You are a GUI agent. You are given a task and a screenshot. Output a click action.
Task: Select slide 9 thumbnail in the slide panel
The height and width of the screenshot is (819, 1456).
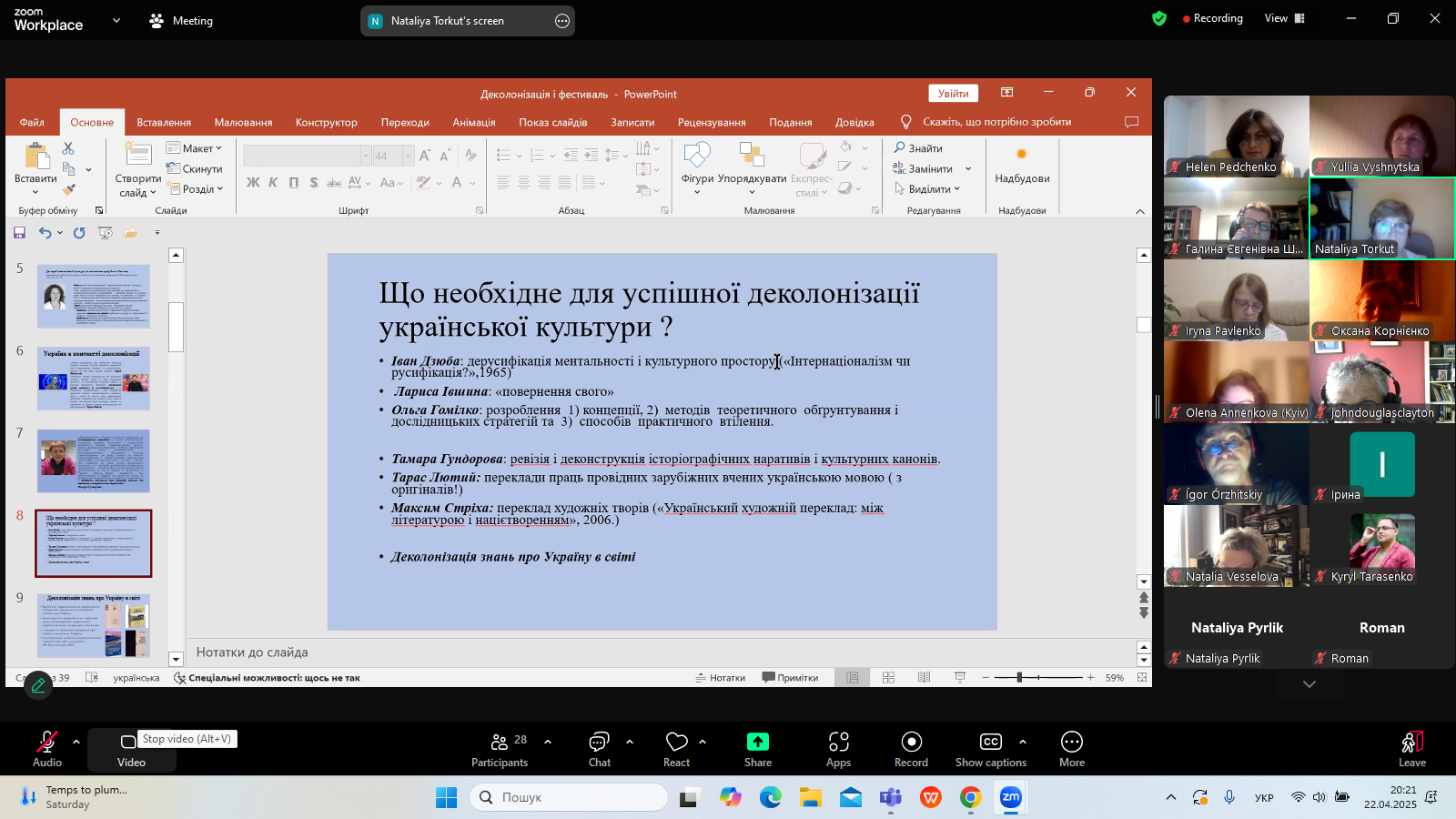coord(94,625)
